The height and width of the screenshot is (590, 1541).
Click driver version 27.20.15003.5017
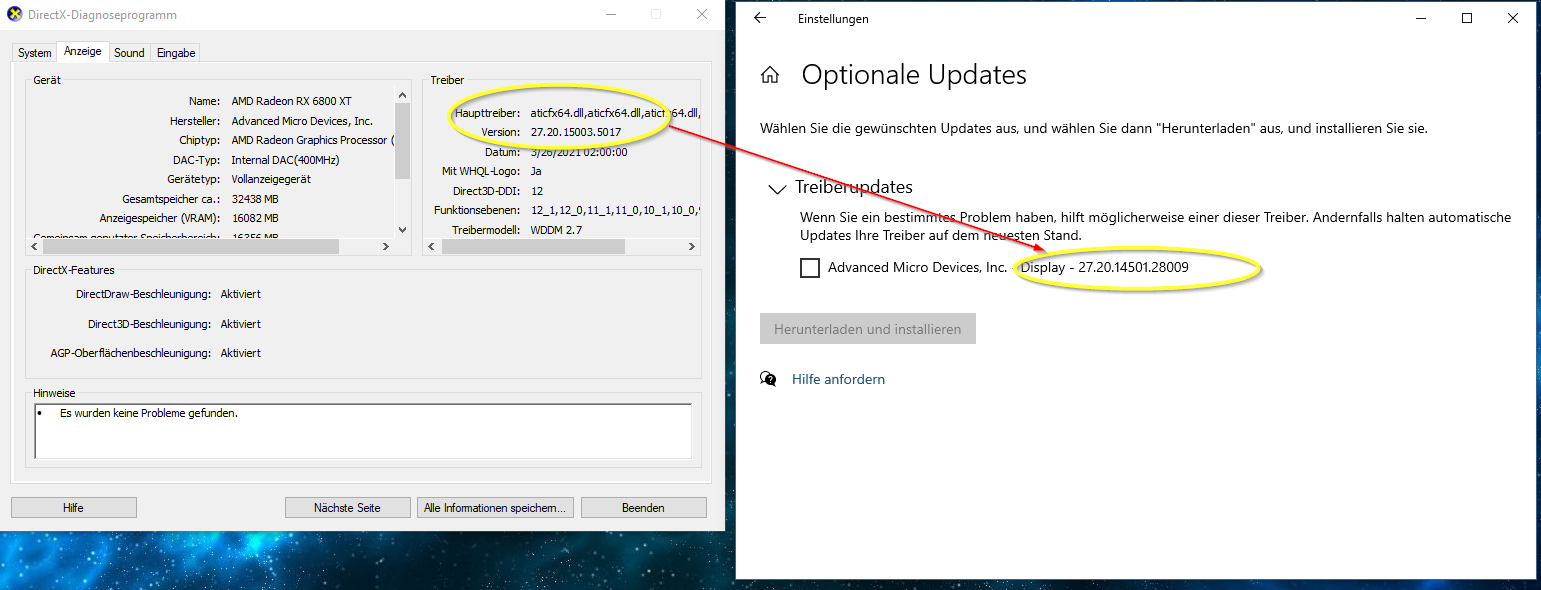pyautogui.click(x=576, y=132)
